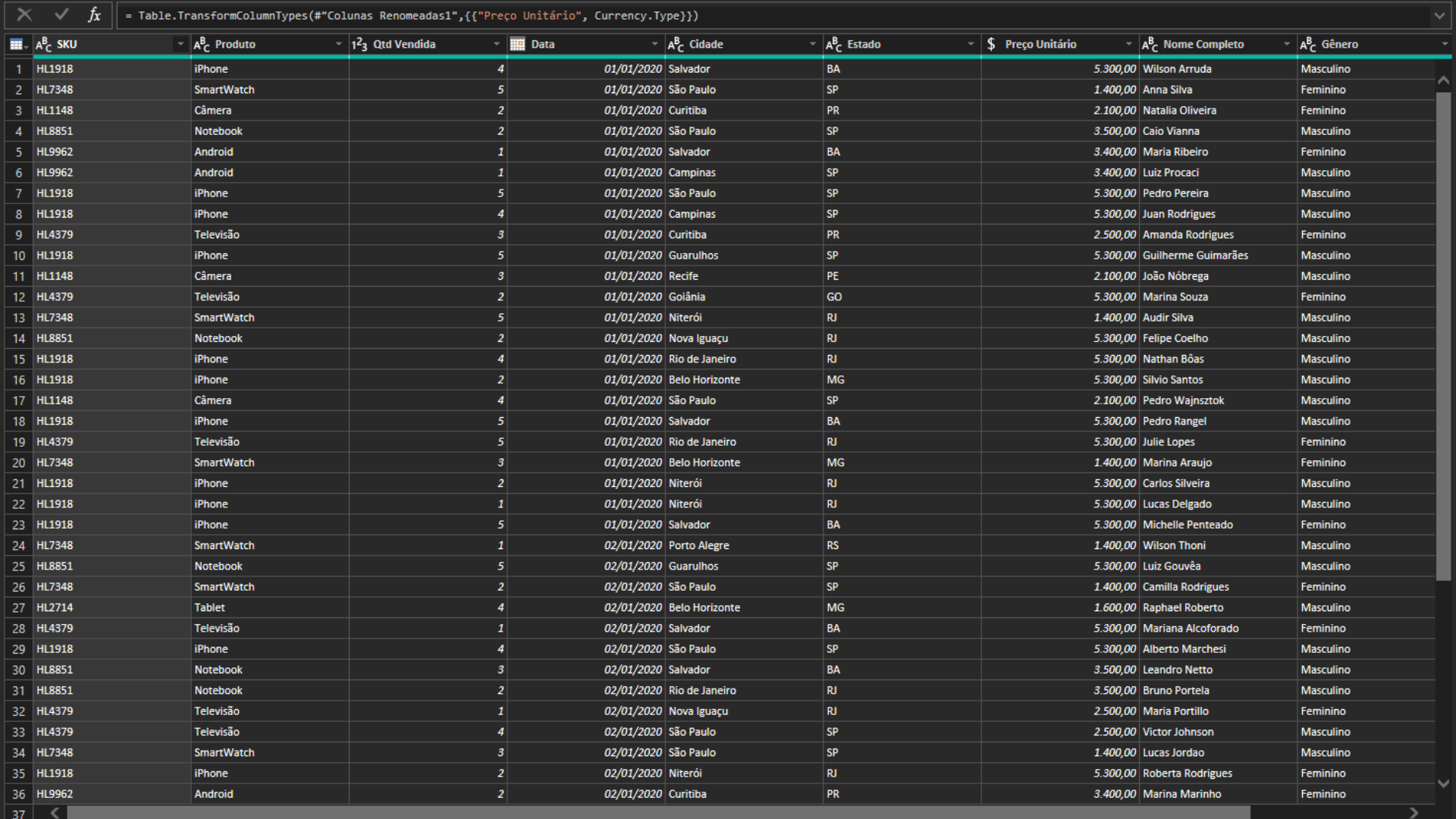
Task: Click vertical scrollbar down arrow
Action: (1444, 783)
